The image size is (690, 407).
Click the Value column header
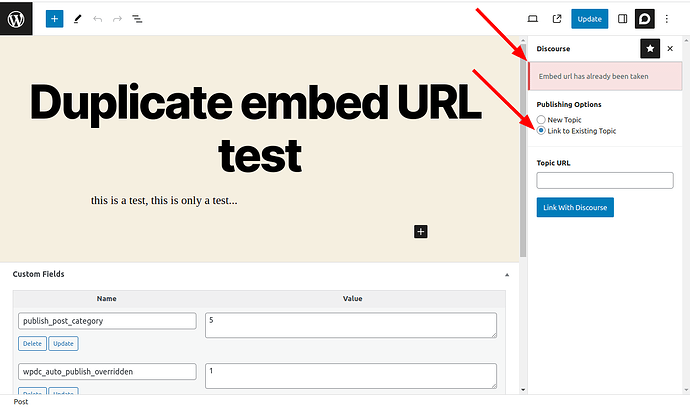(352, 299)
